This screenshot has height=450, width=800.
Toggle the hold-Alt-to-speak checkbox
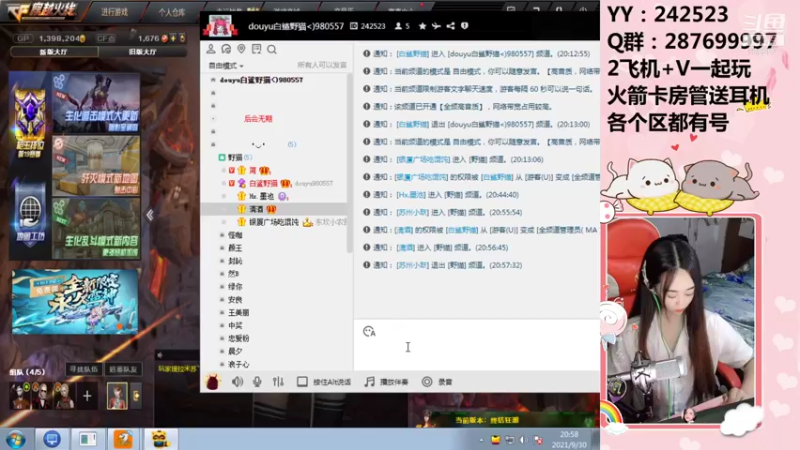[302, 382]
